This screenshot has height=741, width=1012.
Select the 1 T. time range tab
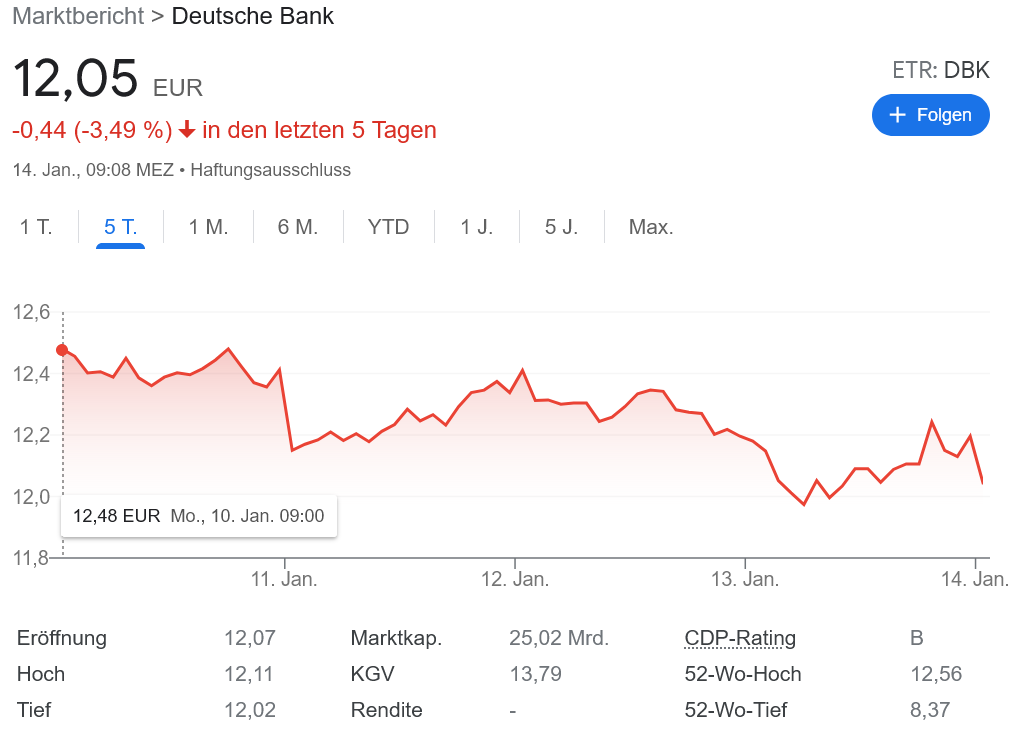tap(36, 227)
